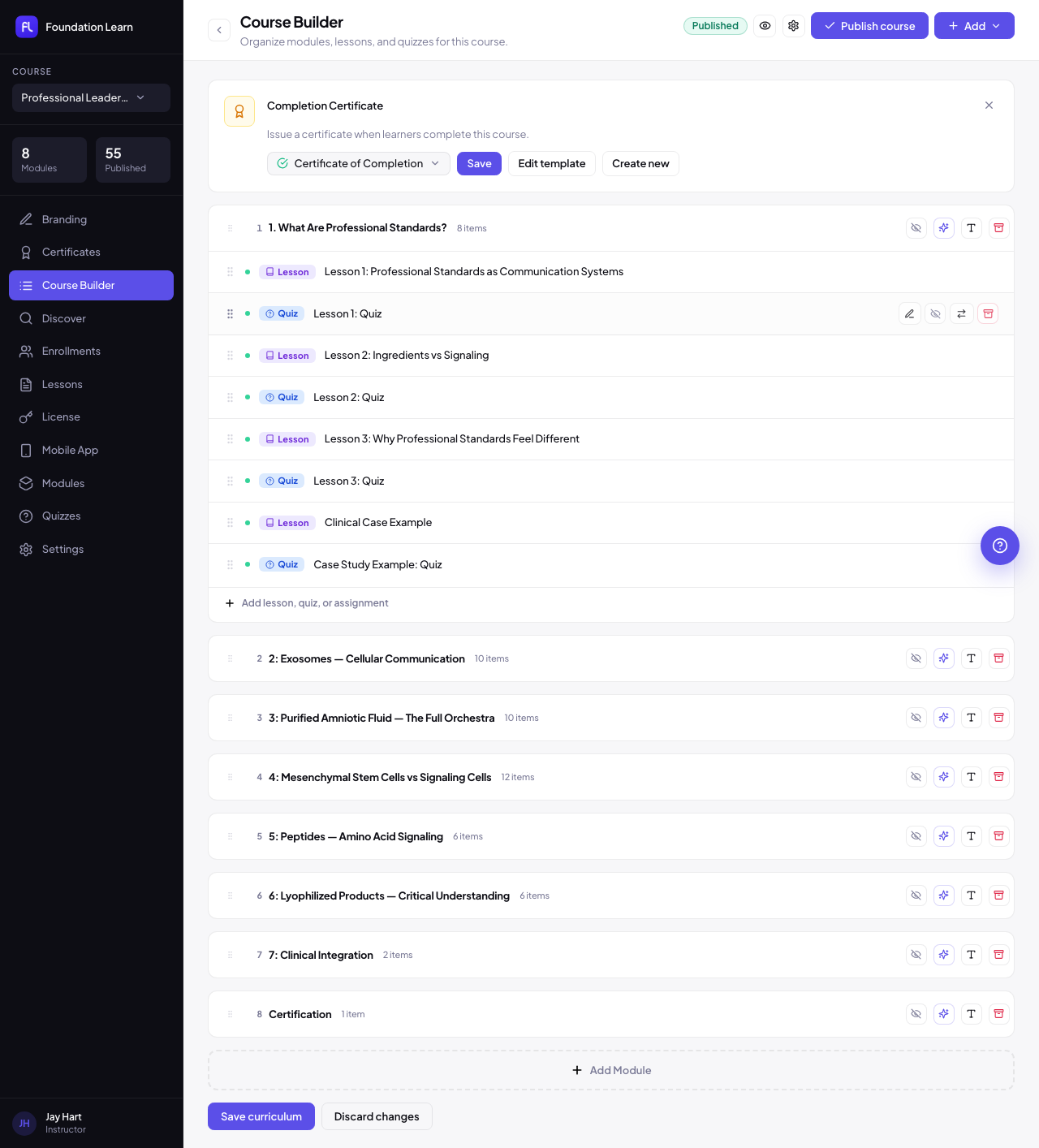Screen dimensions: 1039x1148
Task: Archive the Lesson 1: Quiz item
Action: [988, 313]
